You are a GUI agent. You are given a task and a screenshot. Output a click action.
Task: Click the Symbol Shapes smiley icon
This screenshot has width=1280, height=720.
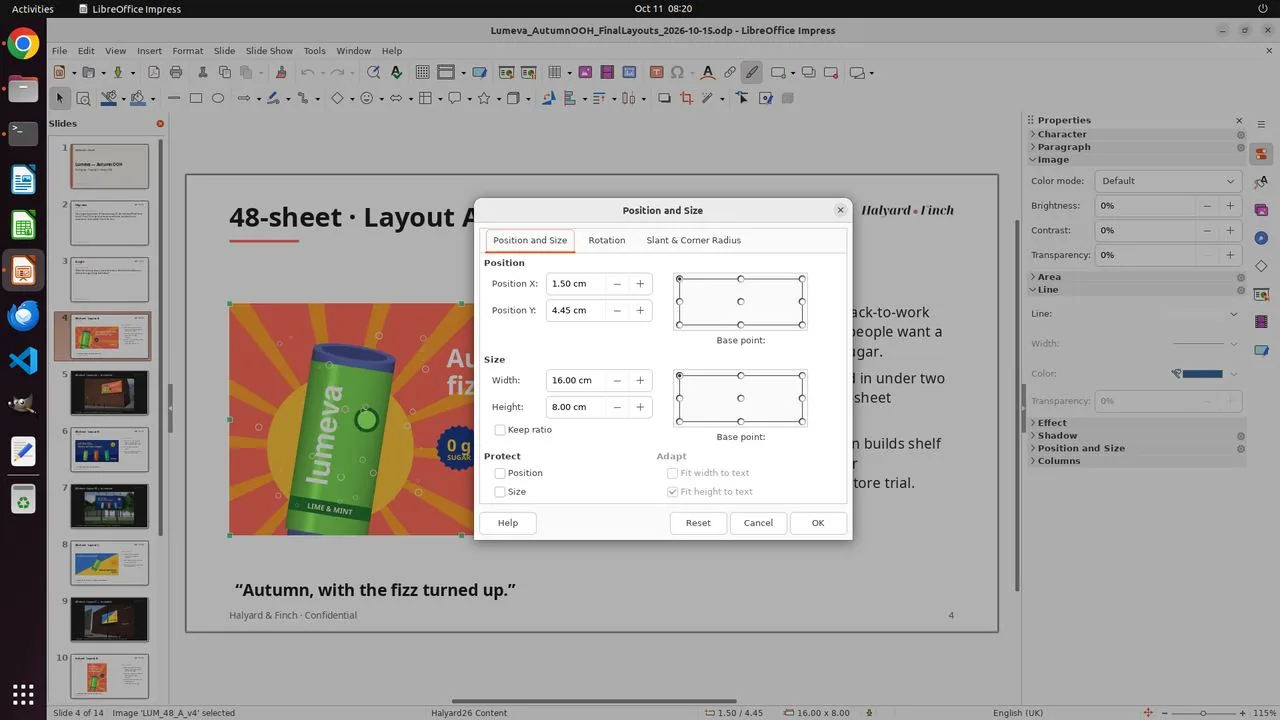pos(366,98)
